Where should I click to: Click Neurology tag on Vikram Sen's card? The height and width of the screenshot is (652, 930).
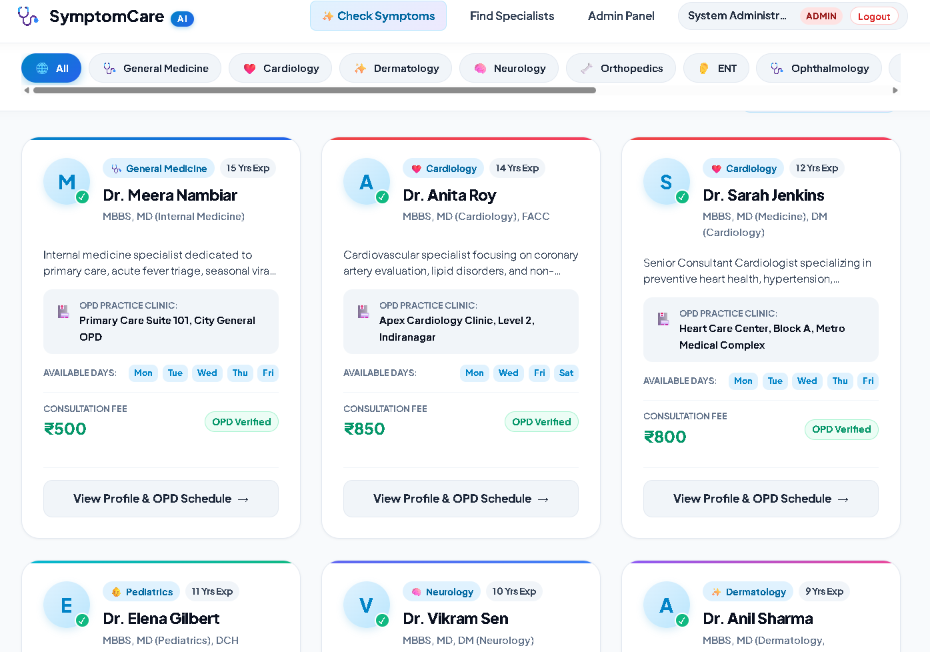click(442, 591)
